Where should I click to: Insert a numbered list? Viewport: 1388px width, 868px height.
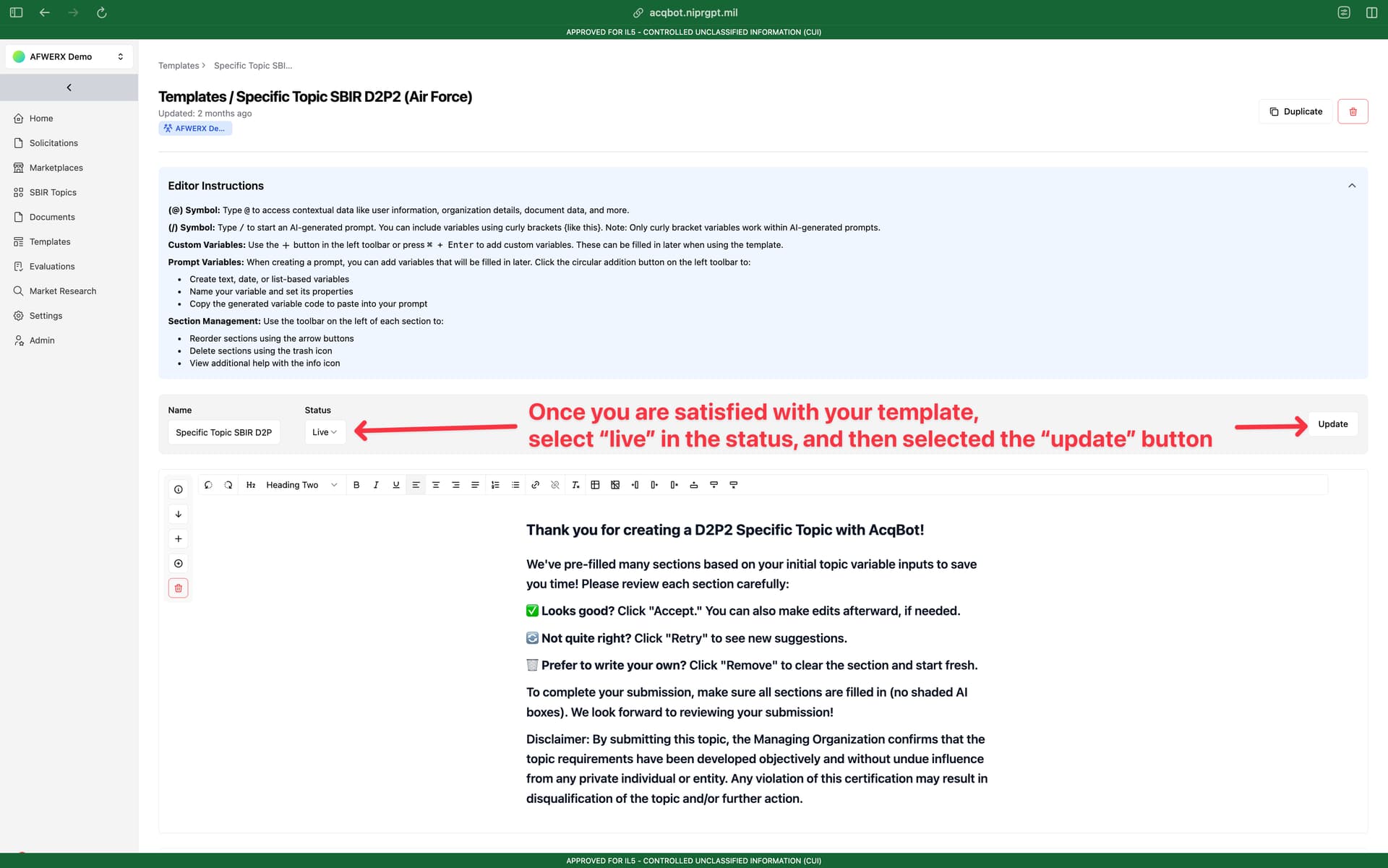[495, 485]
